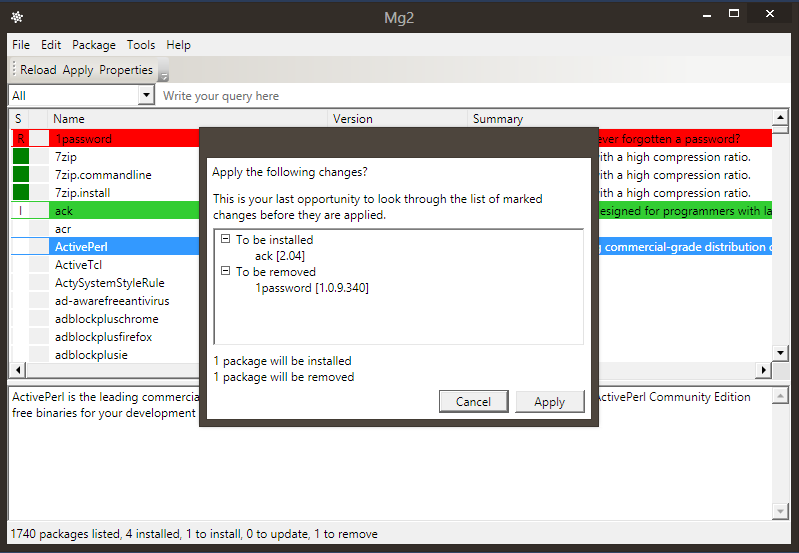Viewport: 799px width, 553px height.
Task: Open the Edit menu
Action: click(51, 45)
